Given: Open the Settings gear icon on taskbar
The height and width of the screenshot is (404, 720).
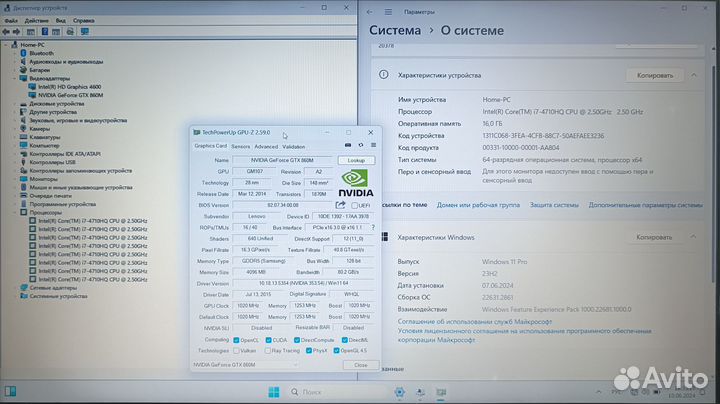Looking at the screenshot, I should pyautogui.click(x=399, y=392).
